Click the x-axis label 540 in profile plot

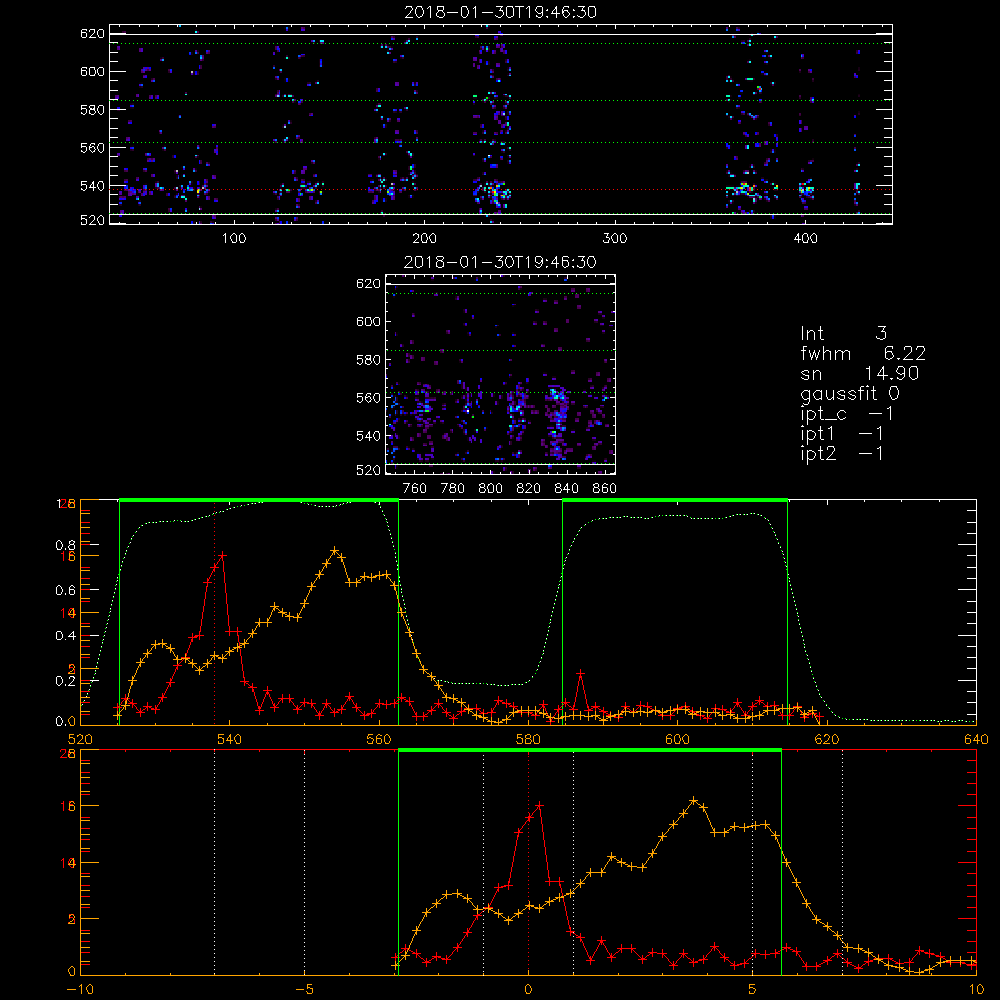coord(230,739)
